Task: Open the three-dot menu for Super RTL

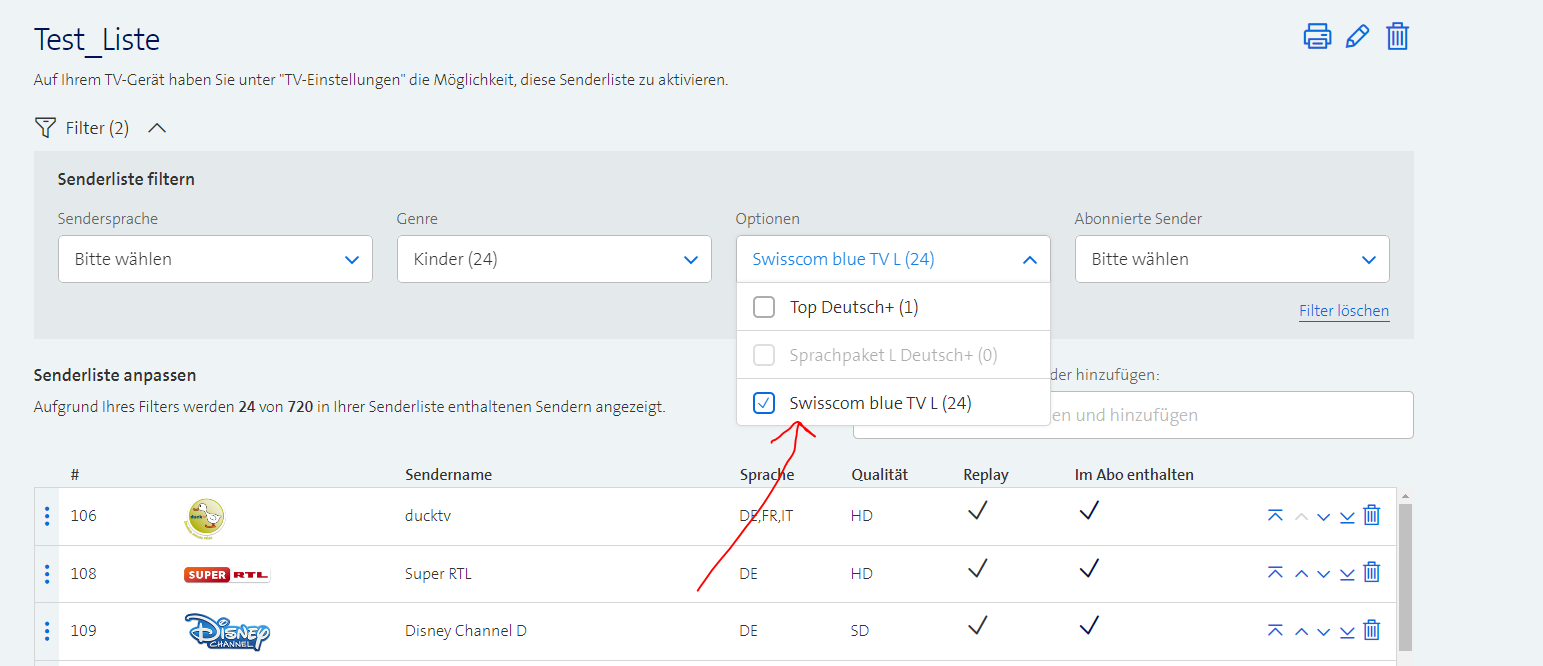Action: [x=46, y=573]
